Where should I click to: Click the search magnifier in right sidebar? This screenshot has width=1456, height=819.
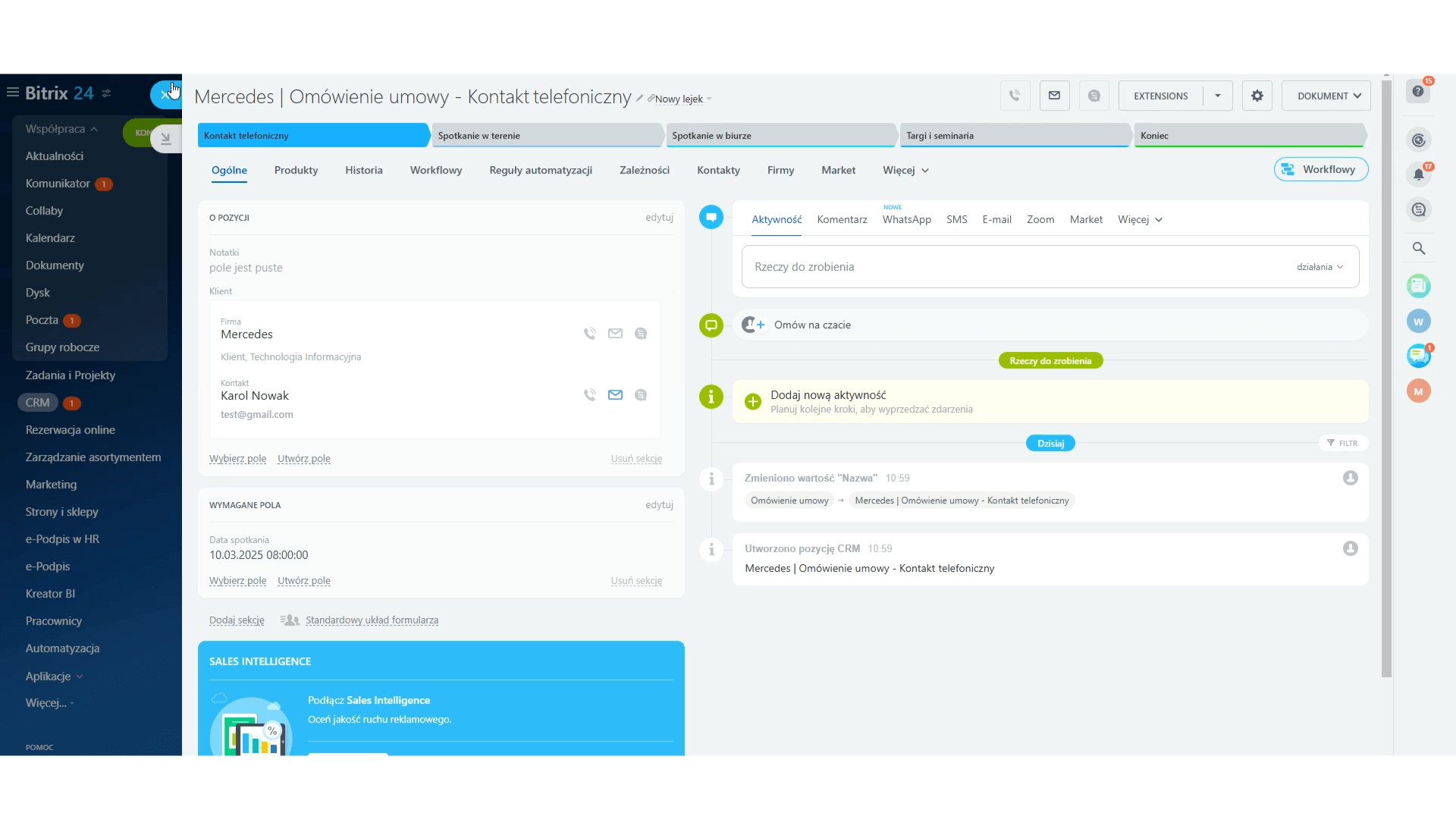click(x=1419, y=248)
